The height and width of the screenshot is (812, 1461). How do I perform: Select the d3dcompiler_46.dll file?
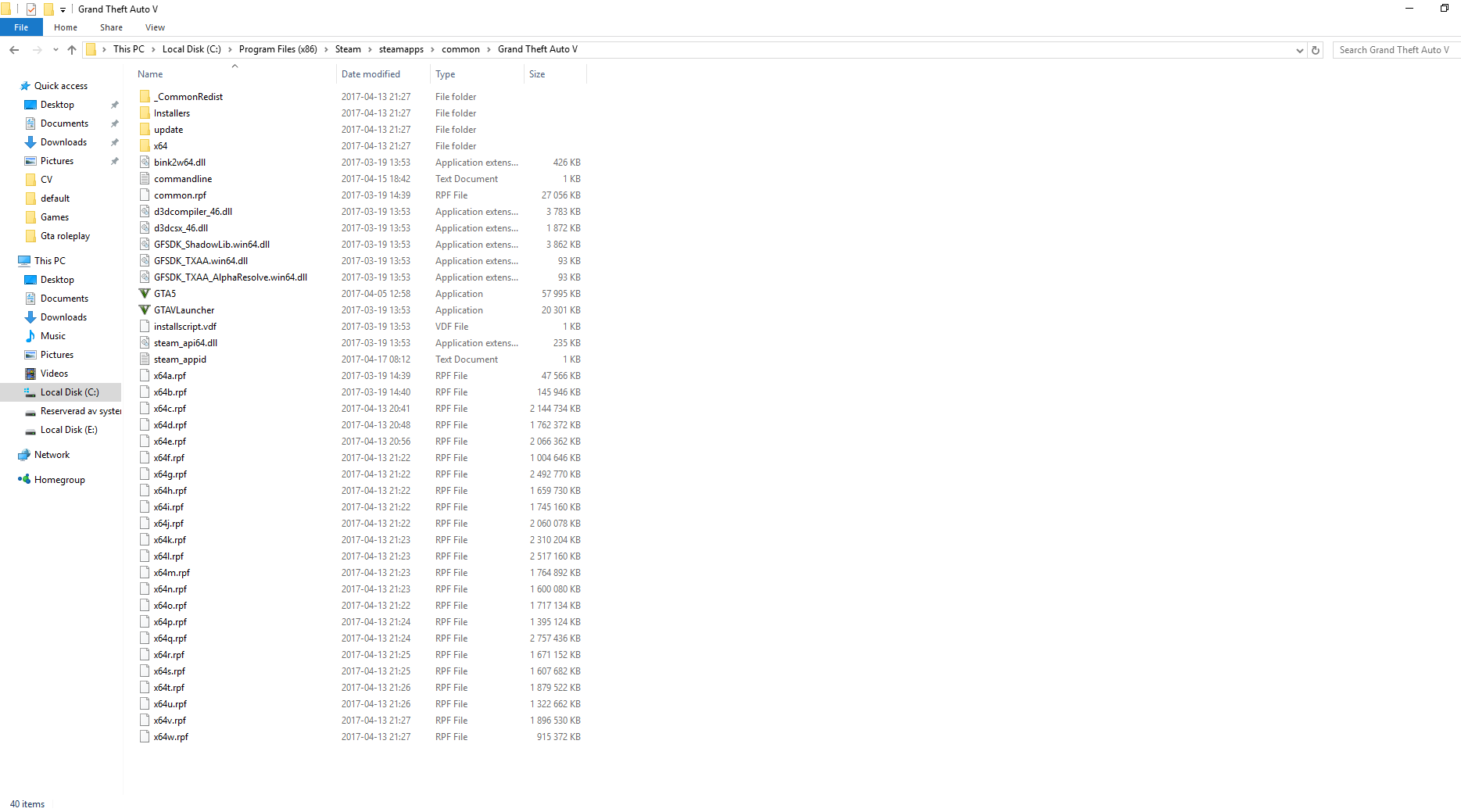point(192,212)
